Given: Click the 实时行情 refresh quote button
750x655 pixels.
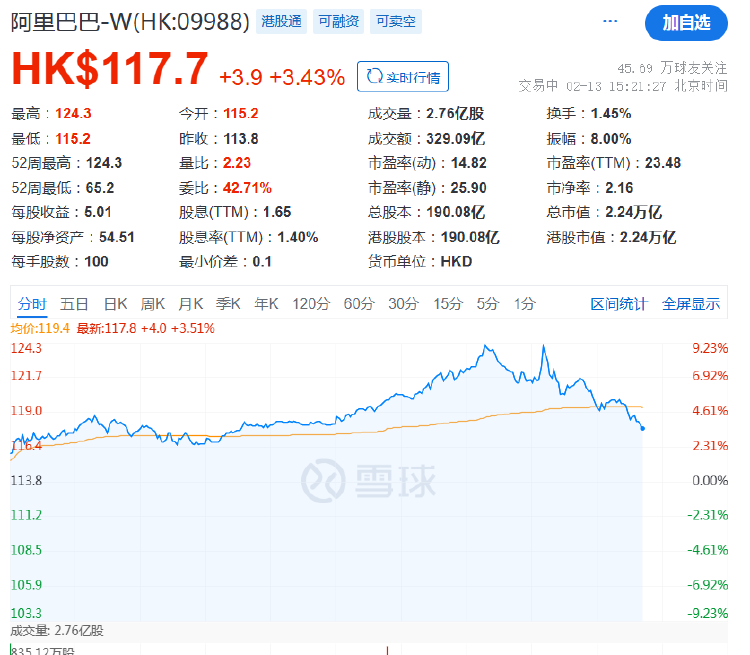Looking at the screenshot, I should coord(403,77).
